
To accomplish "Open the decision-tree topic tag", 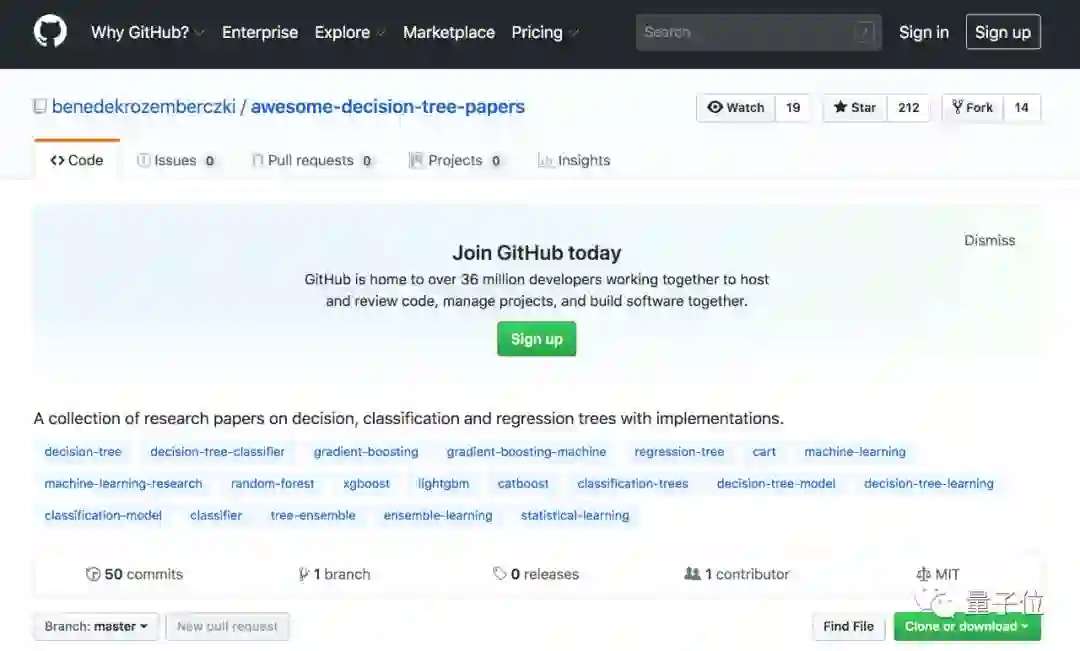I will pos(83,452).
